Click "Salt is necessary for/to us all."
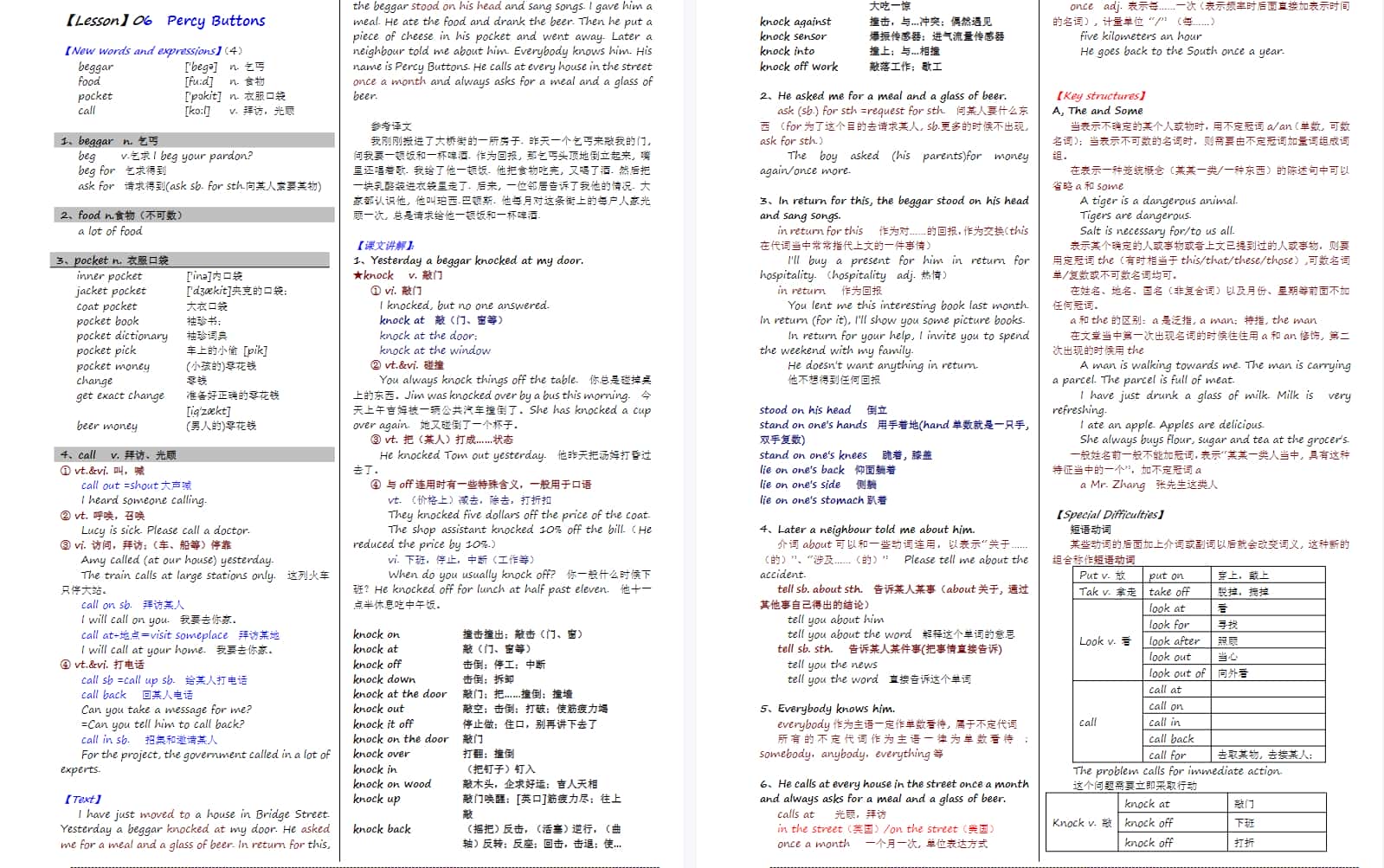Viewport: 1384px width, 868px height. [1157, 231]
